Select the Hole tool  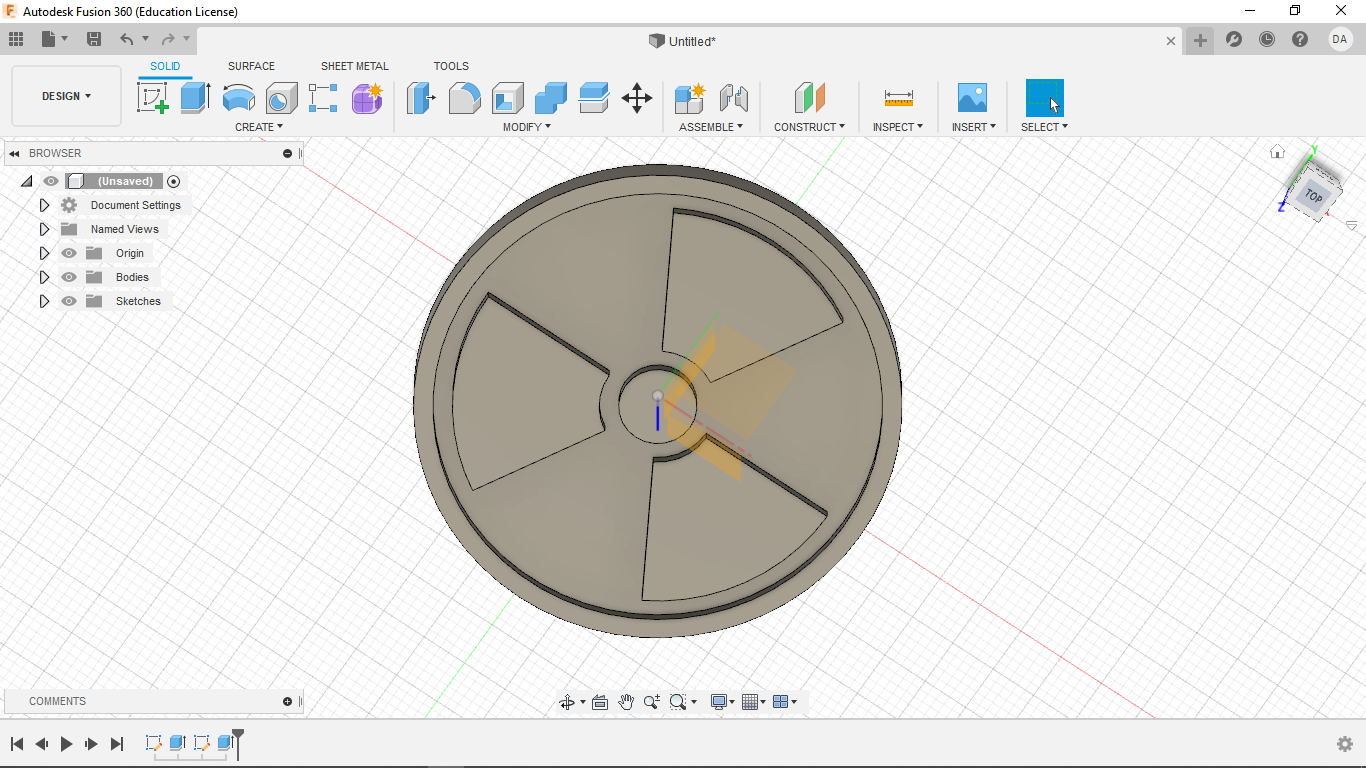[282, 98]
